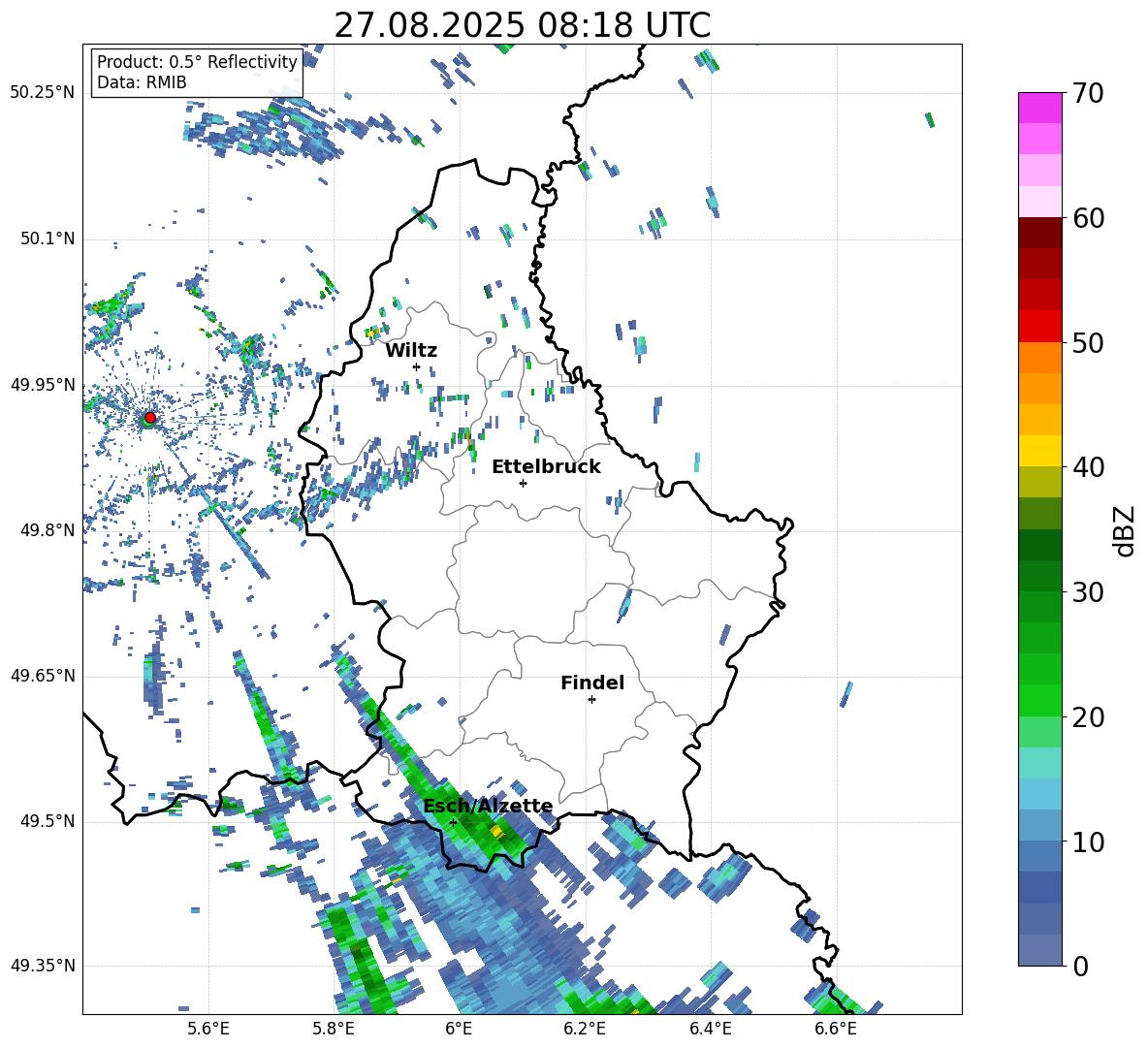Viewport: 1148px width, 1048px height.
Task: Click the Esch/Alzette station cross marker
Action: 453,822
